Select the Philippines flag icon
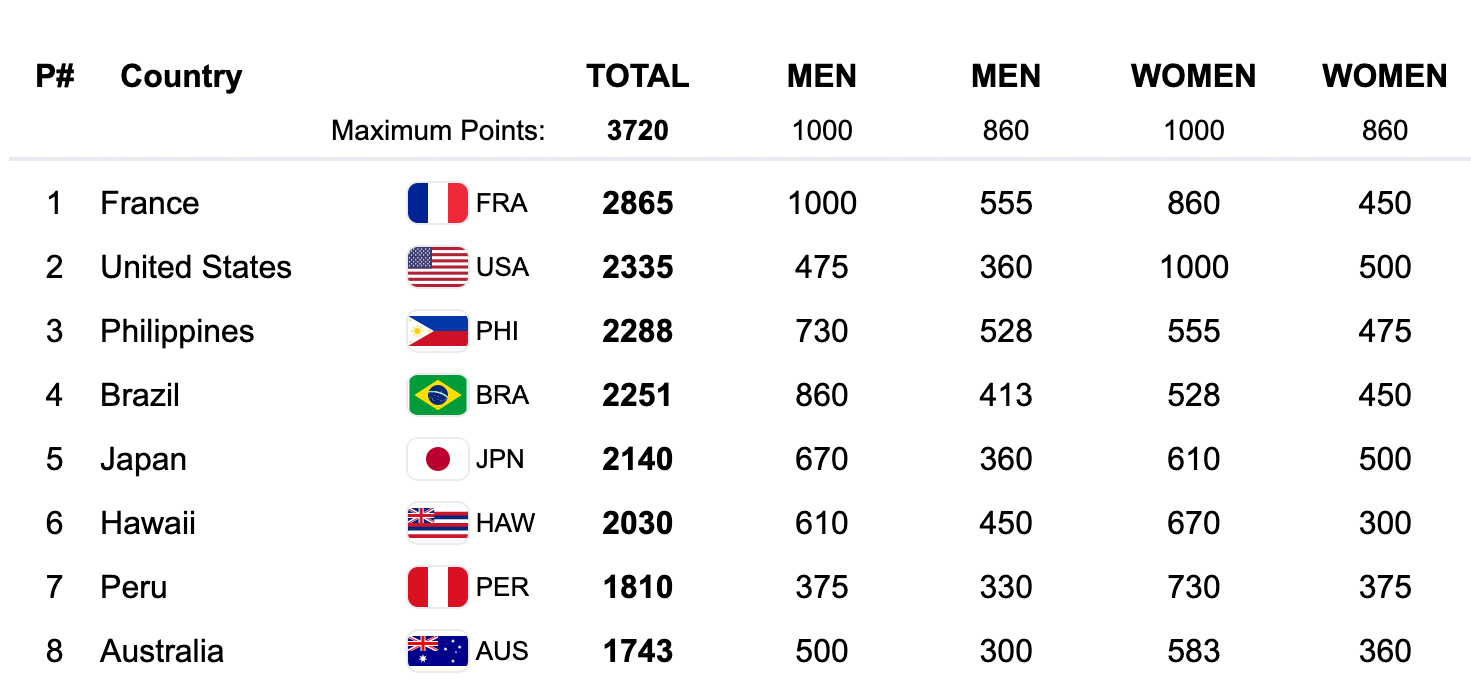Image resolution: width=1471 pixels, height=693 pixels. click(x=438, y=332)
